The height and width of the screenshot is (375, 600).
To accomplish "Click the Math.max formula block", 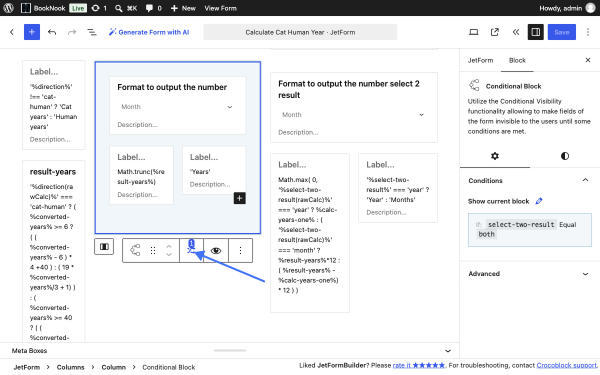I will click(310, 233).
